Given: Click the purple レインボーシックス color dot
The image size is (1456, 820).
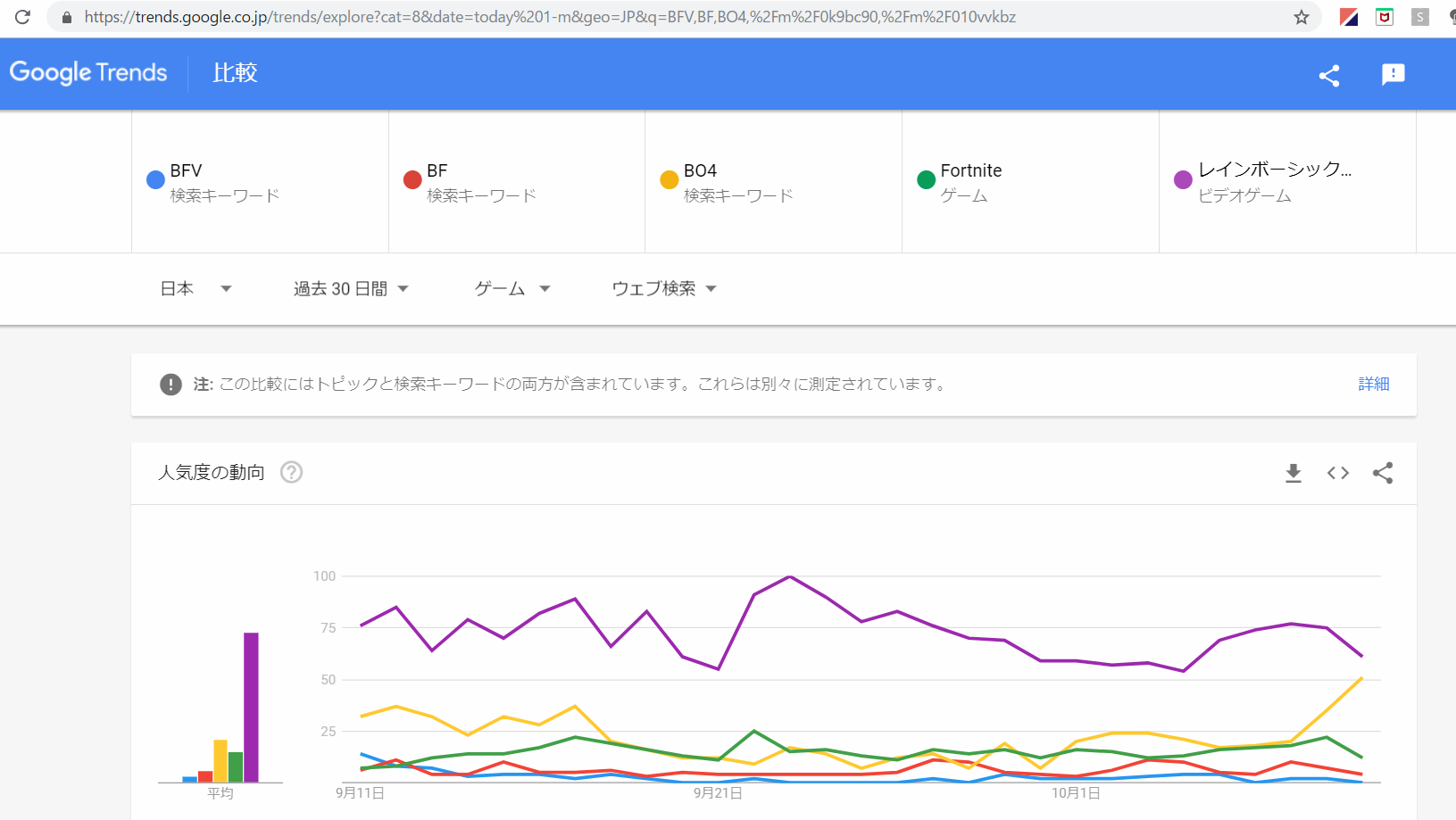Looking at the screenshot, I should [1183, 180].
